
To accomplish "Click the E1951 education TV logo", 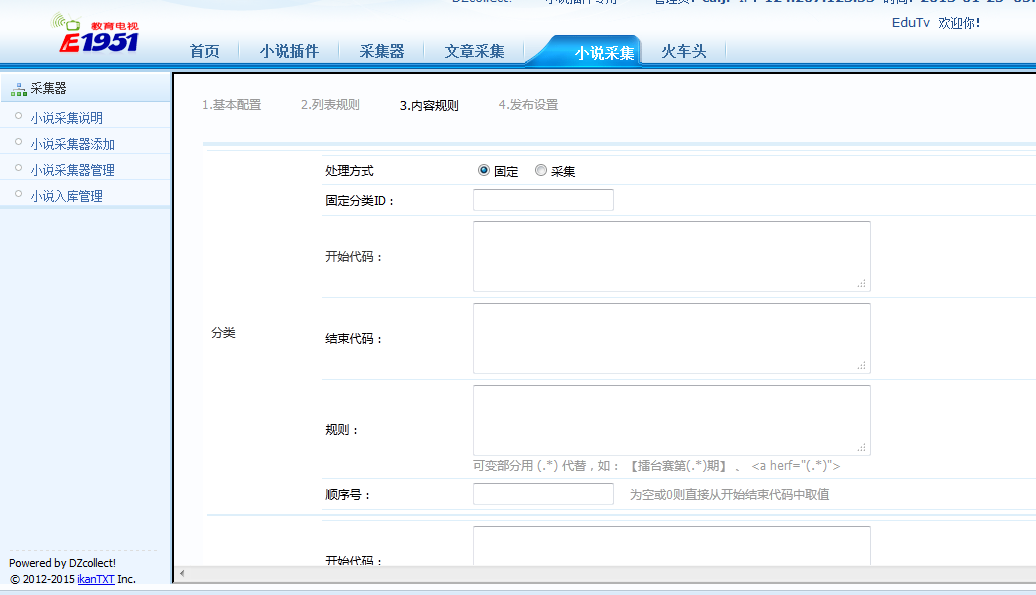I will tap(97, 34).
